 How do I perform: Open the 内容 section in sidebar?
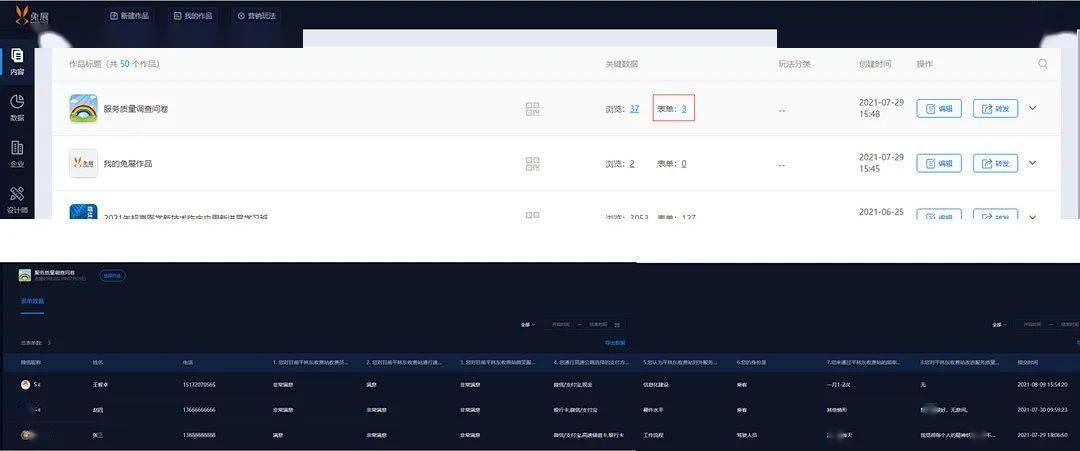(17, 62)
